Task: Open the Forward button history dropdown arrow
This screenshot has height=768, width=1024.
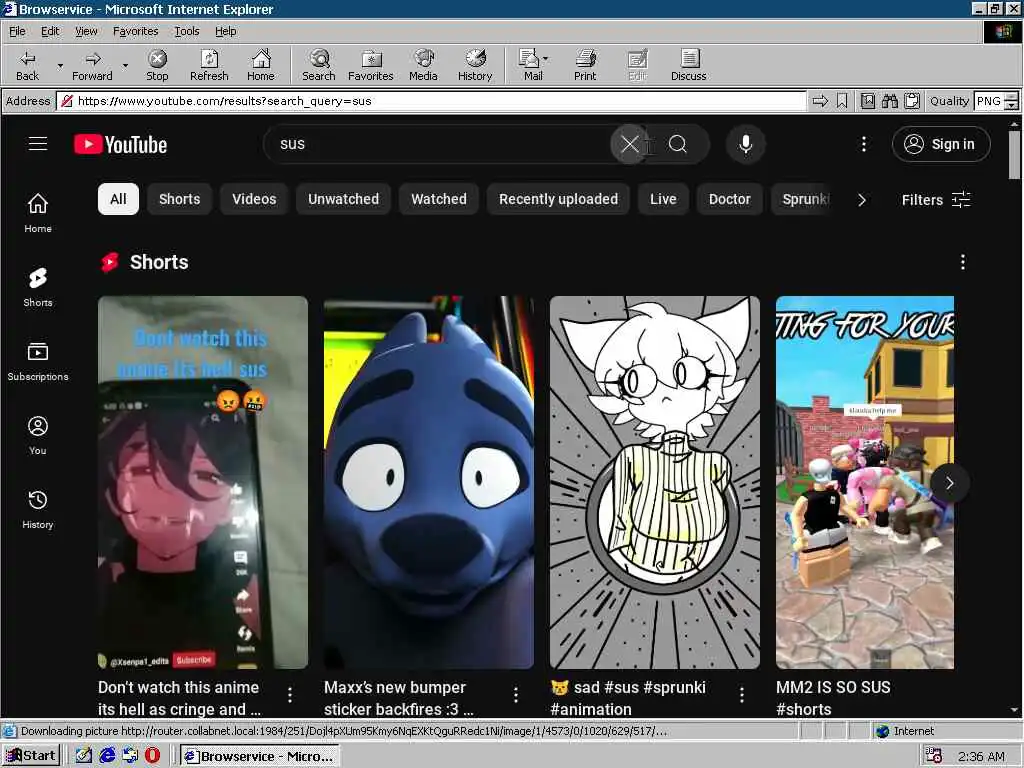Action: (x=125, y=65)
